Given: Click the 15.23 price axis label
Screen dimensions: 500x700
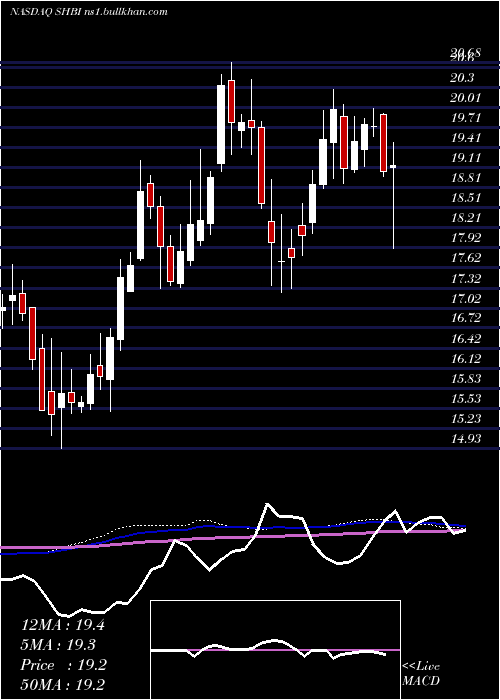Looking at the screenshot, I should click(466, 418).
